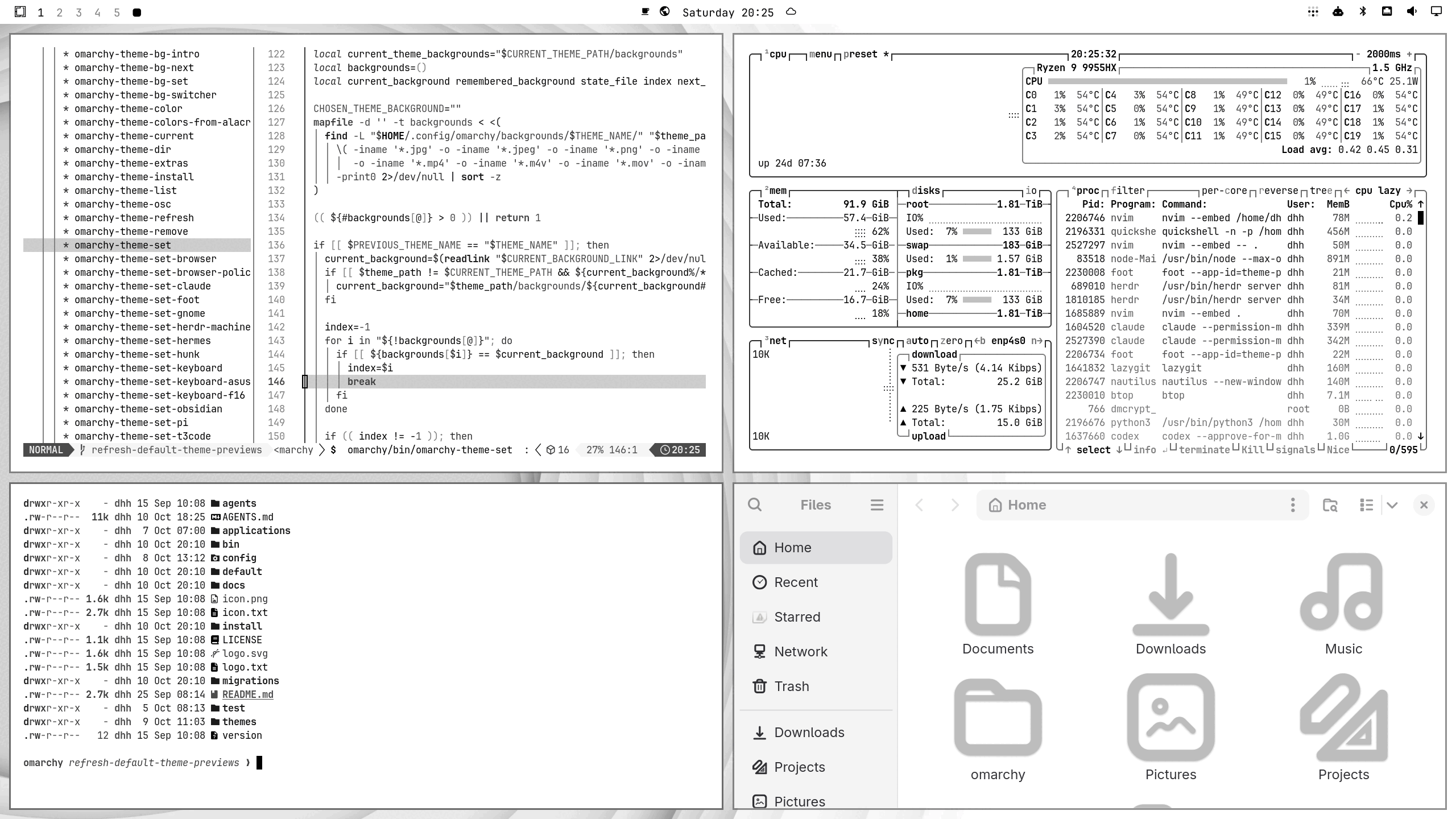Toggle reverse sorting in btop proc
This screenshot has width=1456, height=819.
(1278, 191)
